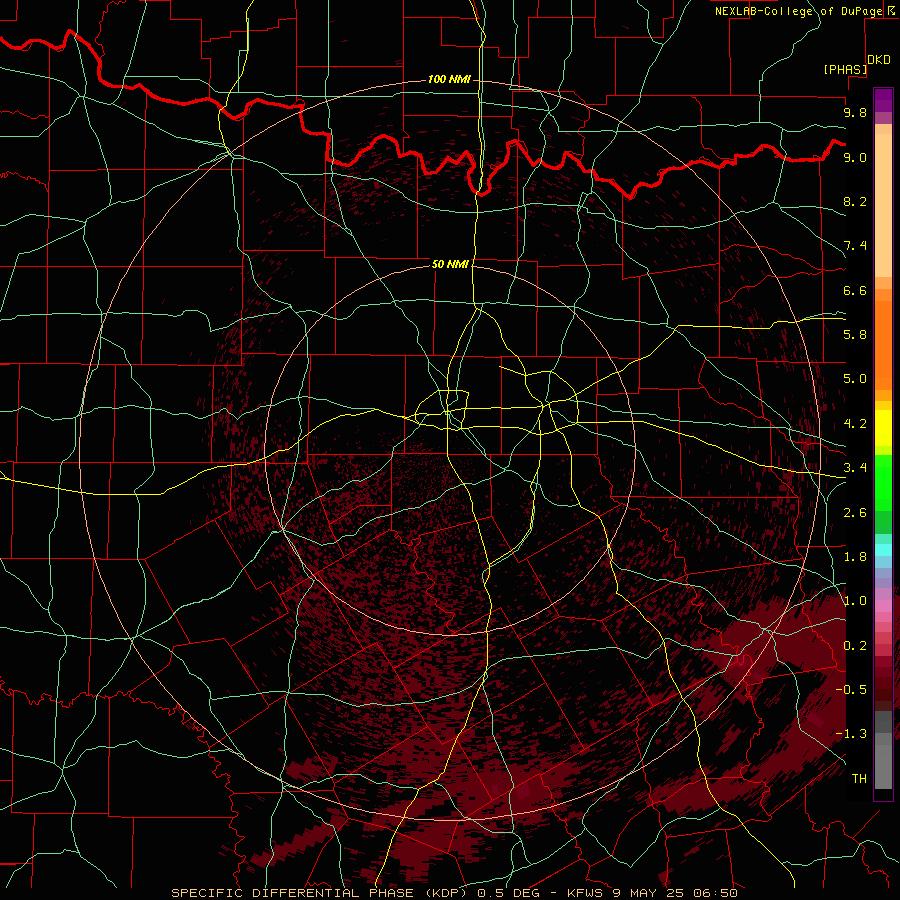Click the TH threshold label on the scale
The height and width of the screenshot is (900, 900).
(859, 779)
